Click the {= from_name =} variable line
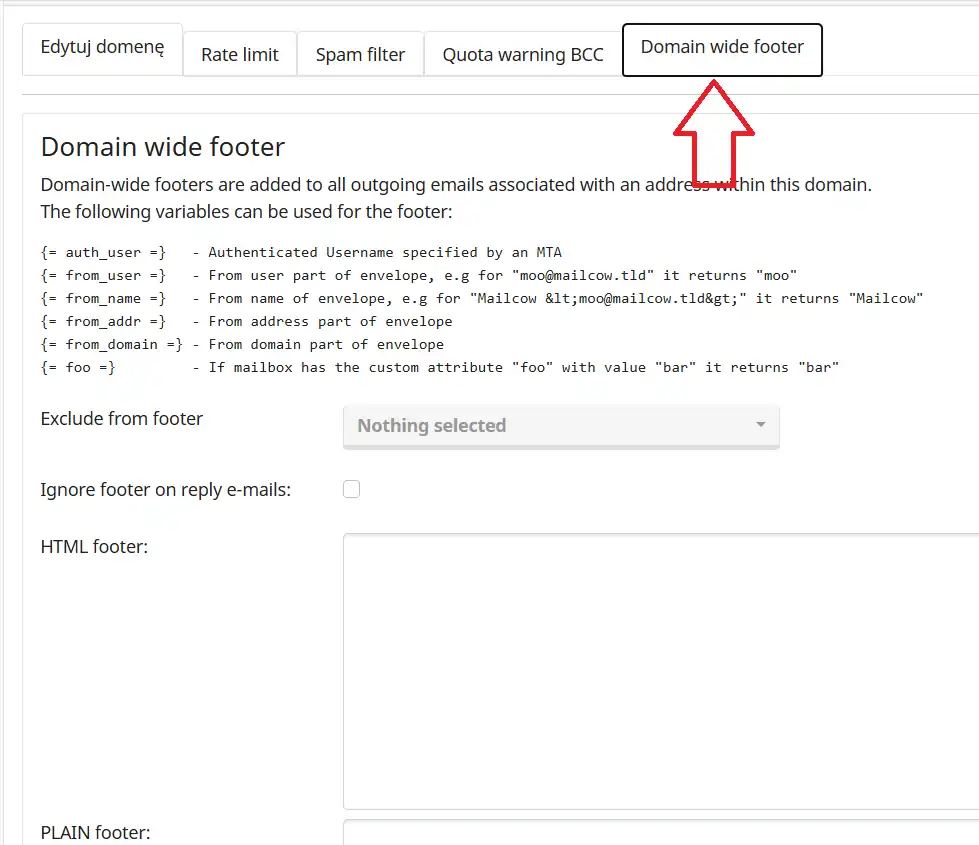Screen dimensions: 979x845 coord(482,299)
